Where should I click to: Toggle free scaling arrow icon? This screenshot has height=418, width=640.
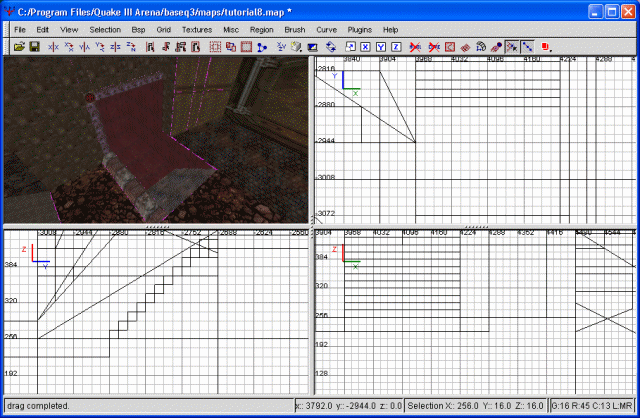350,47
